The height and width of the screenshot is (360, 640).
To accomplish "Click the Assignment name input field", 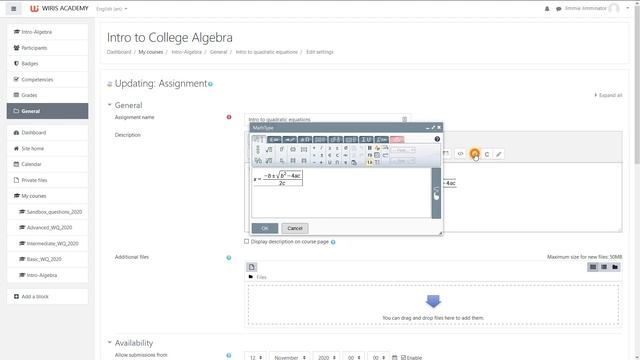I will pos(327,119).
